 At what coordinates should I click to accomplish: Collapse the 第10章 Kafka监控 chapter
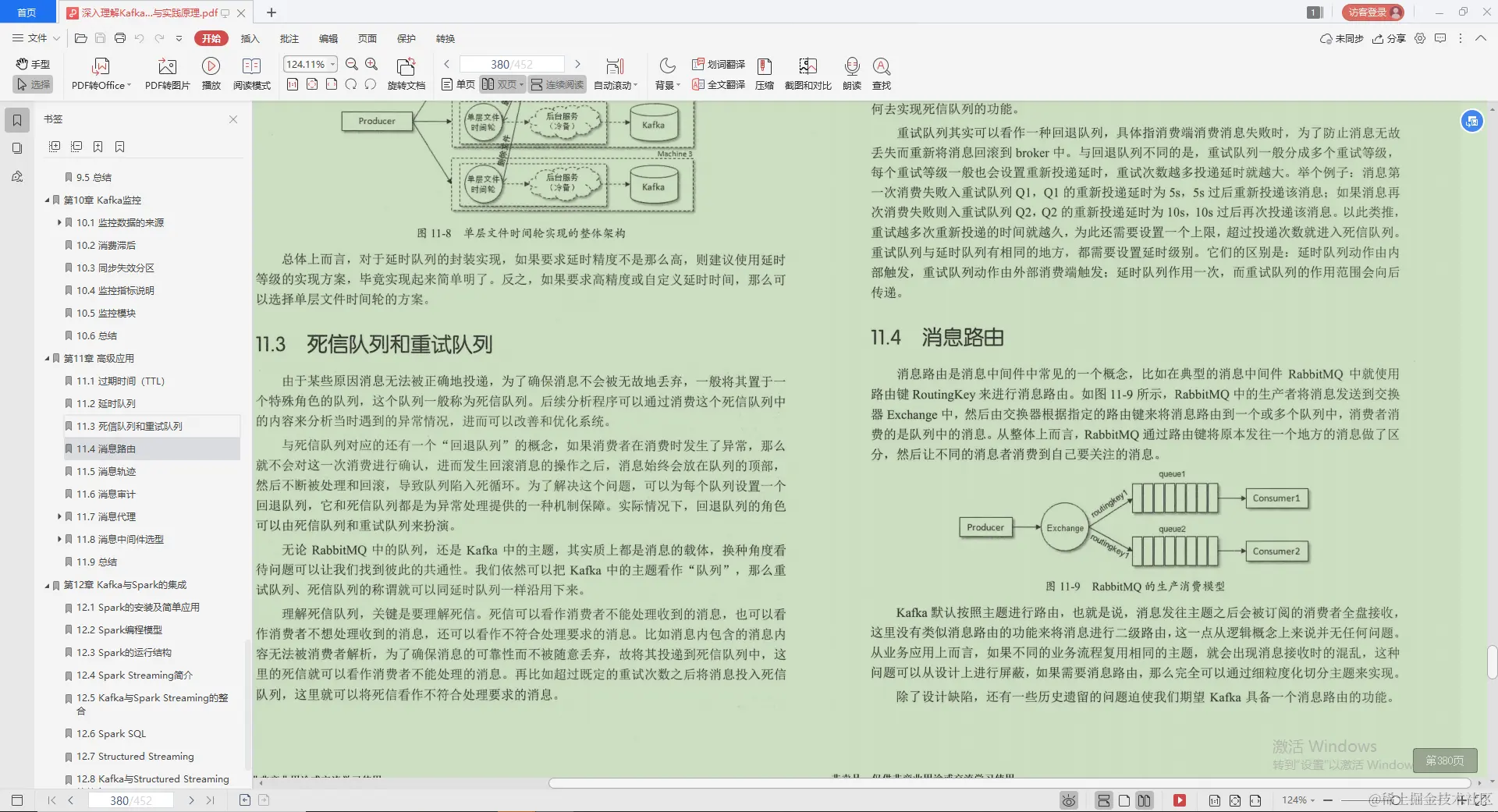tap(47, 200)
